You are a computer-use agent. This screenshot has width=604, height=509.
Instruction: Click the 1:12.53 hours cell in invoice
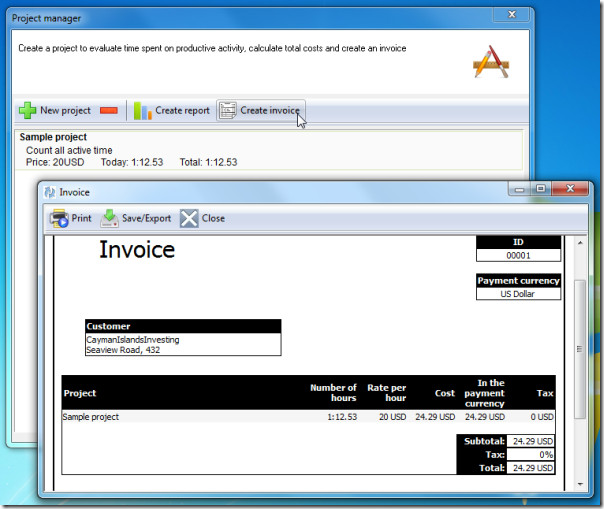(x=342, y=417)
